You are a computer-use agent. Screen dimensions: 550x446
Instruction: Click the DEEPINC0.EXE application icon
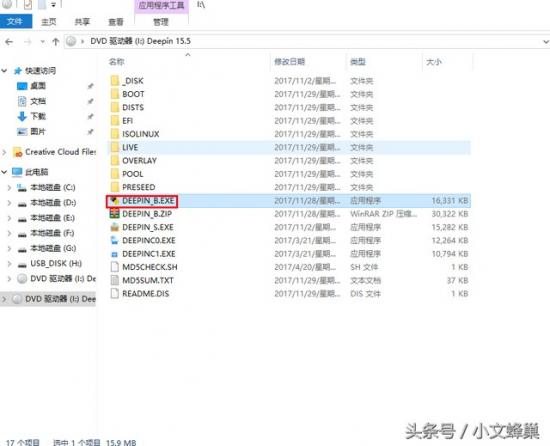tap(115, 241)
